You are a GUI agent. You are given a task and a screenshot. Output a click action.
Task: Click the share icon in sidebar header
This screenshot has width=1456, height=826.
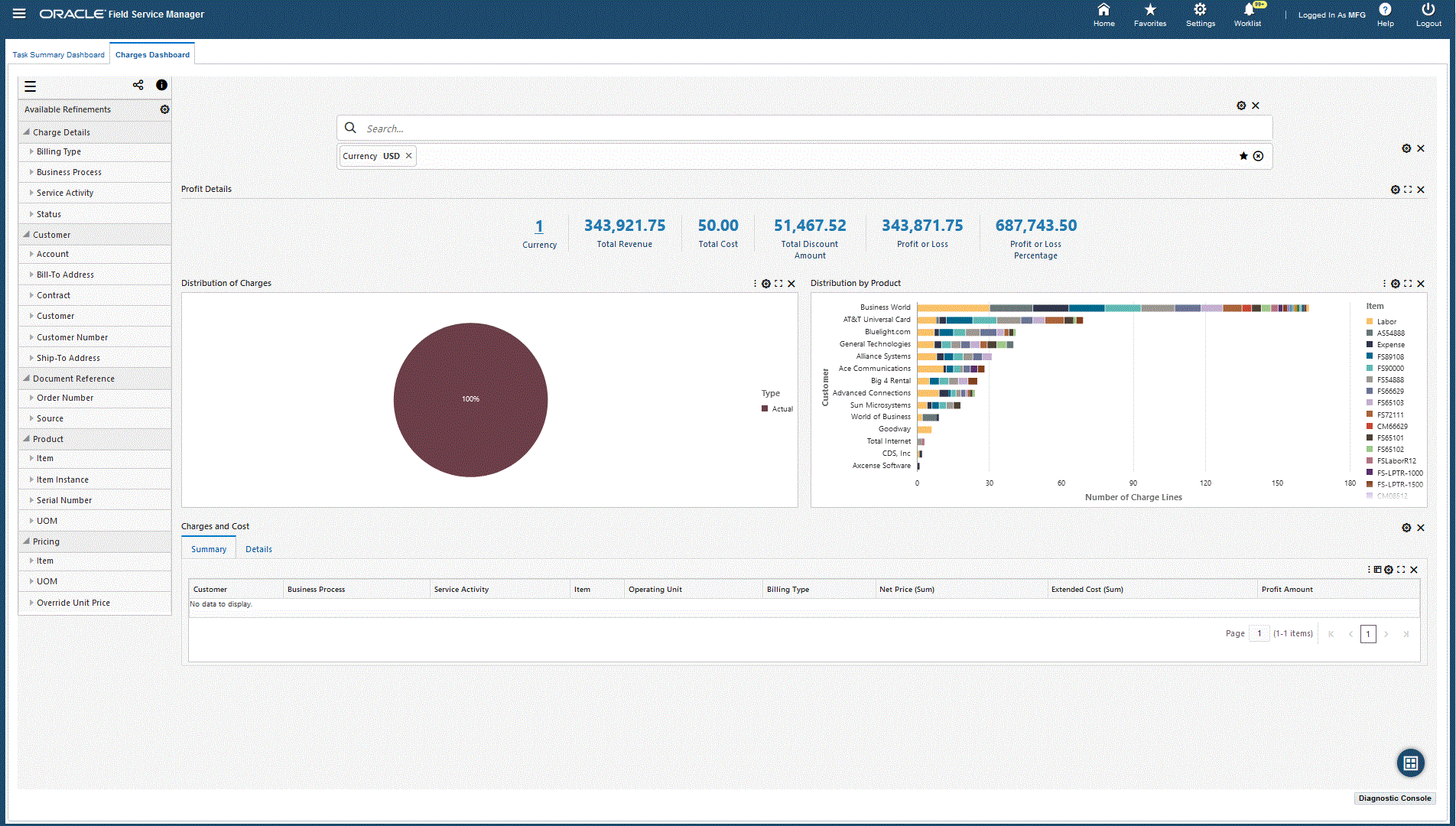(138, 85)
